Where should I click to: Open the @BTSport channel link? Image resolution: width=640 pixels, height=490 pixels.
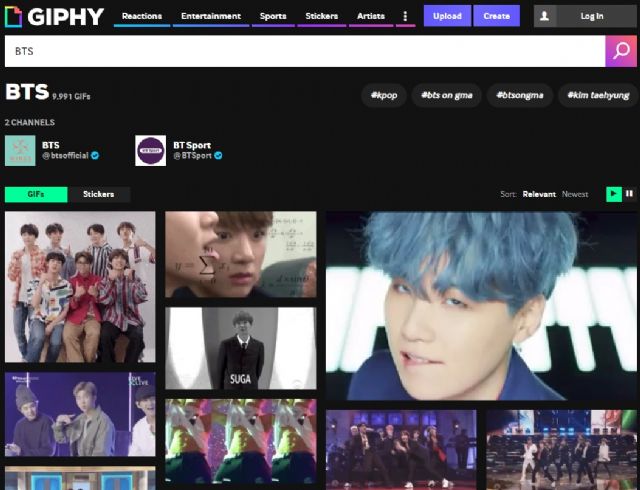[192, 156]
